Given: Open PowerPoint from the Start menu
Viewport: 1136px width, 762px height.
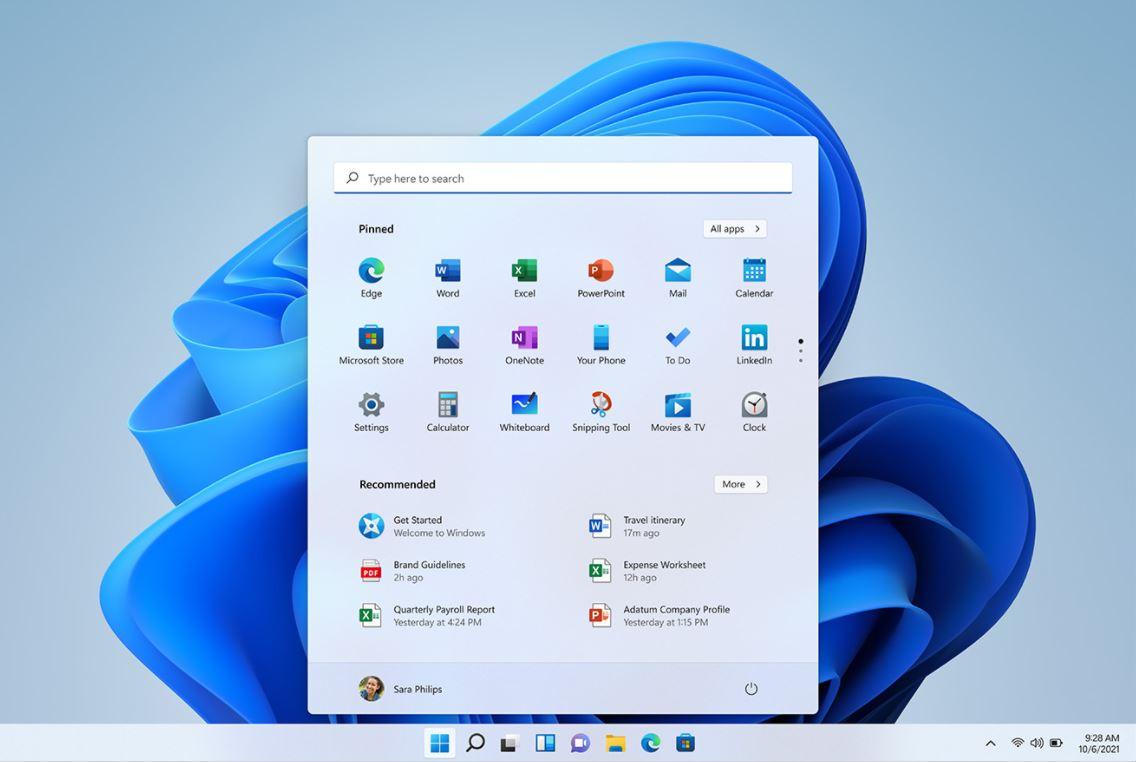Looking at the screenshot, I should (600, 272).
